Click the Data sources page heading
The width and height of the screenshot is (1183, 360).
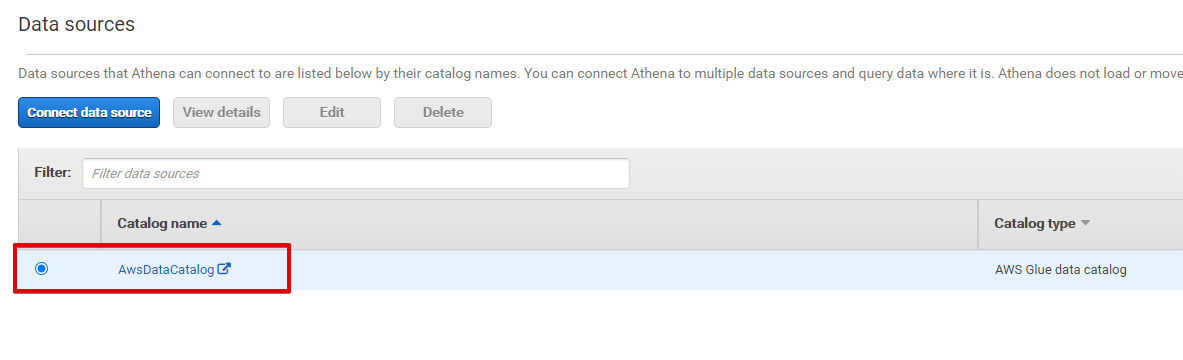point(76,24)
